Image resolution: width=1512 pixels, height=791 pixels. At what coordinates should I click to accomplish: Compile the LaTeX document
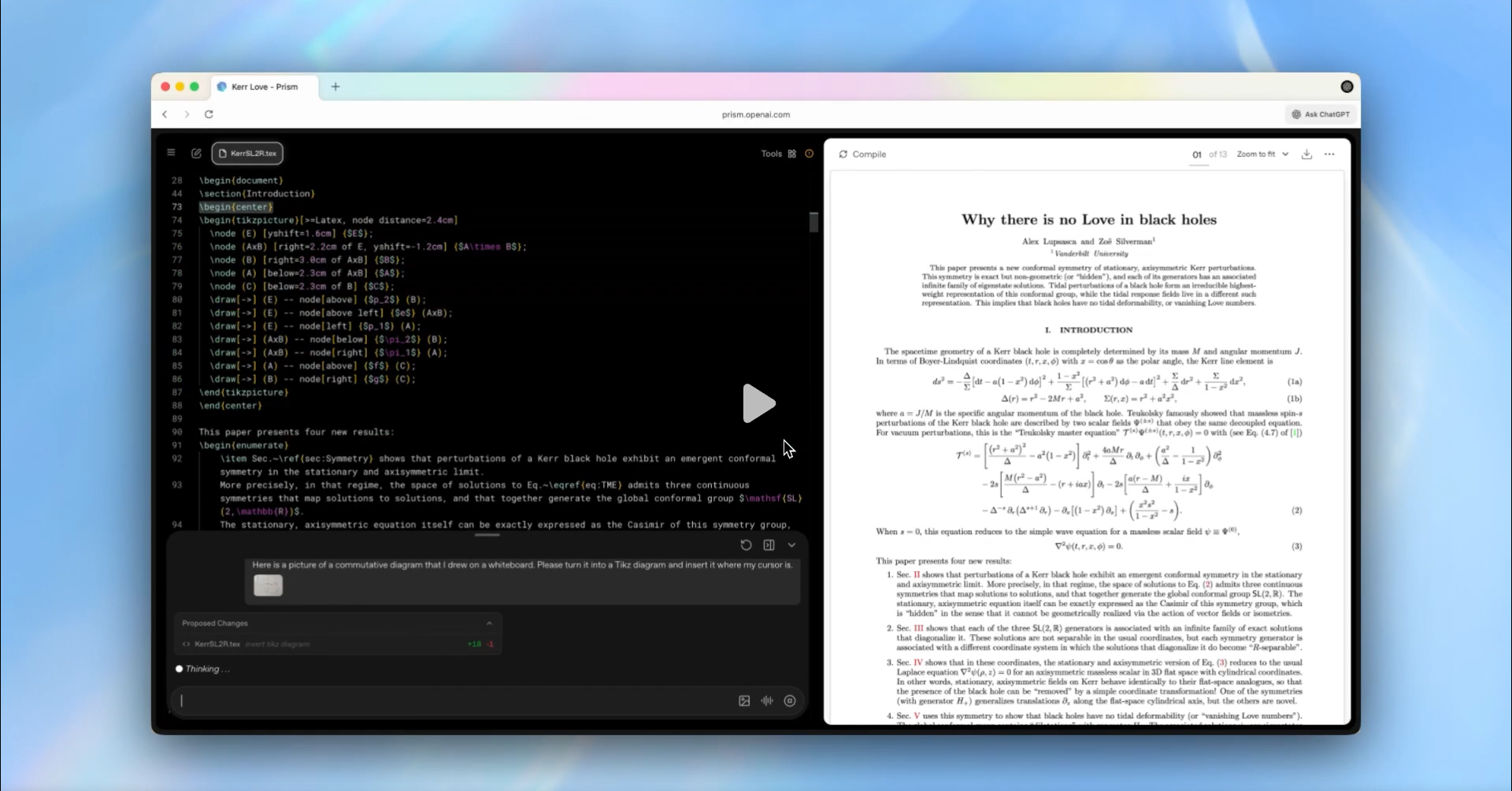tap(862, 154)
